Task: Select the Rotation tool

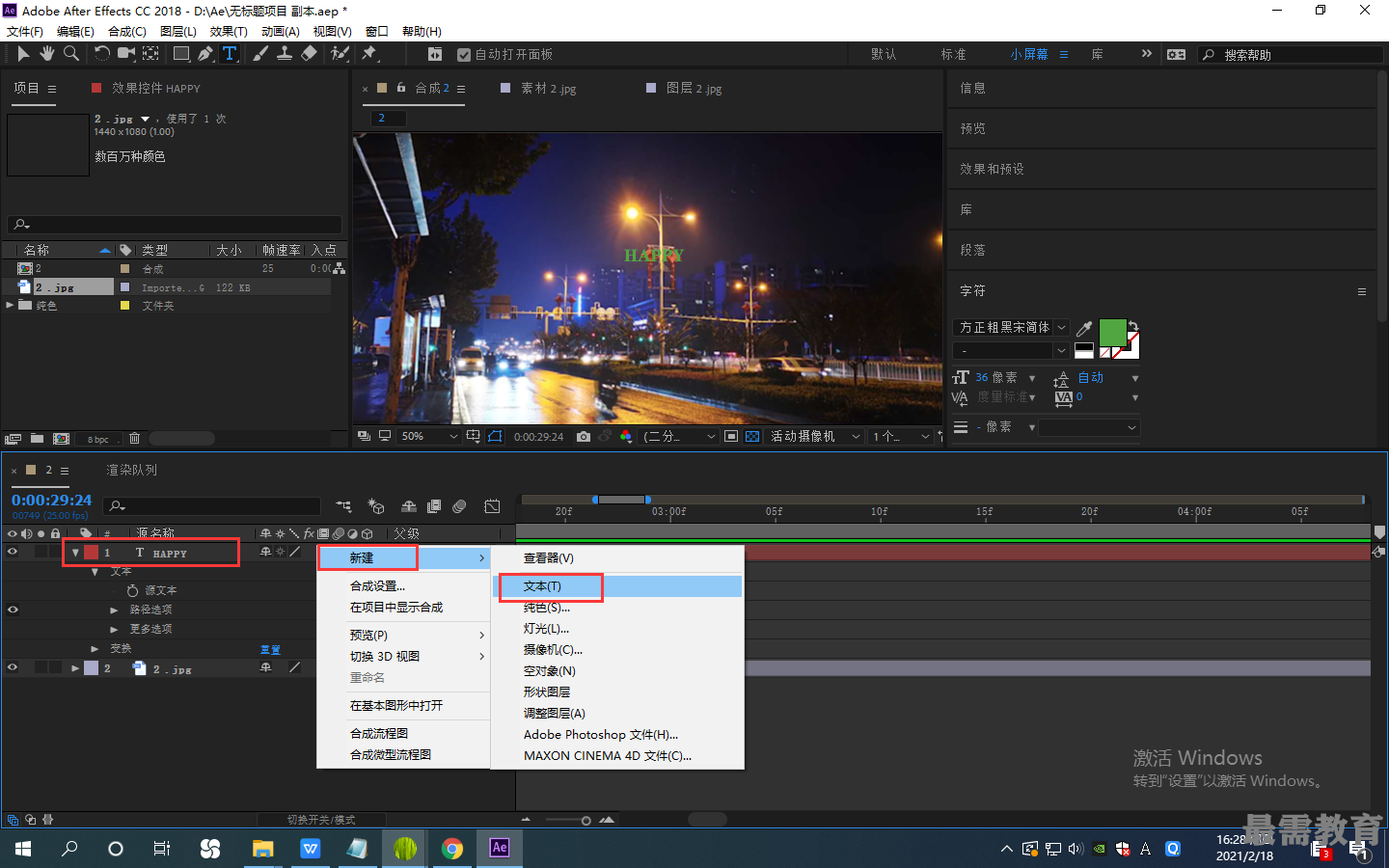Action: tap(102, 54)
